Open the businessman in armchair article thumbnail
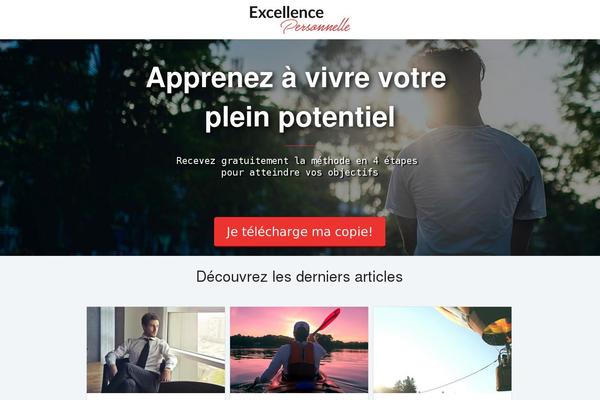Viewport: 600px width, 400px height. (156, 349)
